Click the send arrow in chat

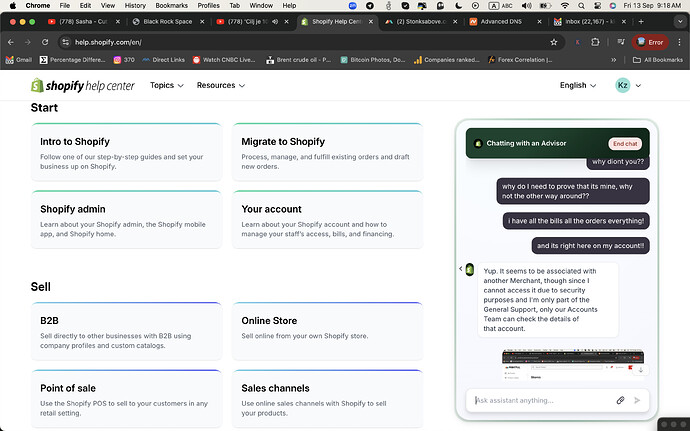[x=637, y=400]
